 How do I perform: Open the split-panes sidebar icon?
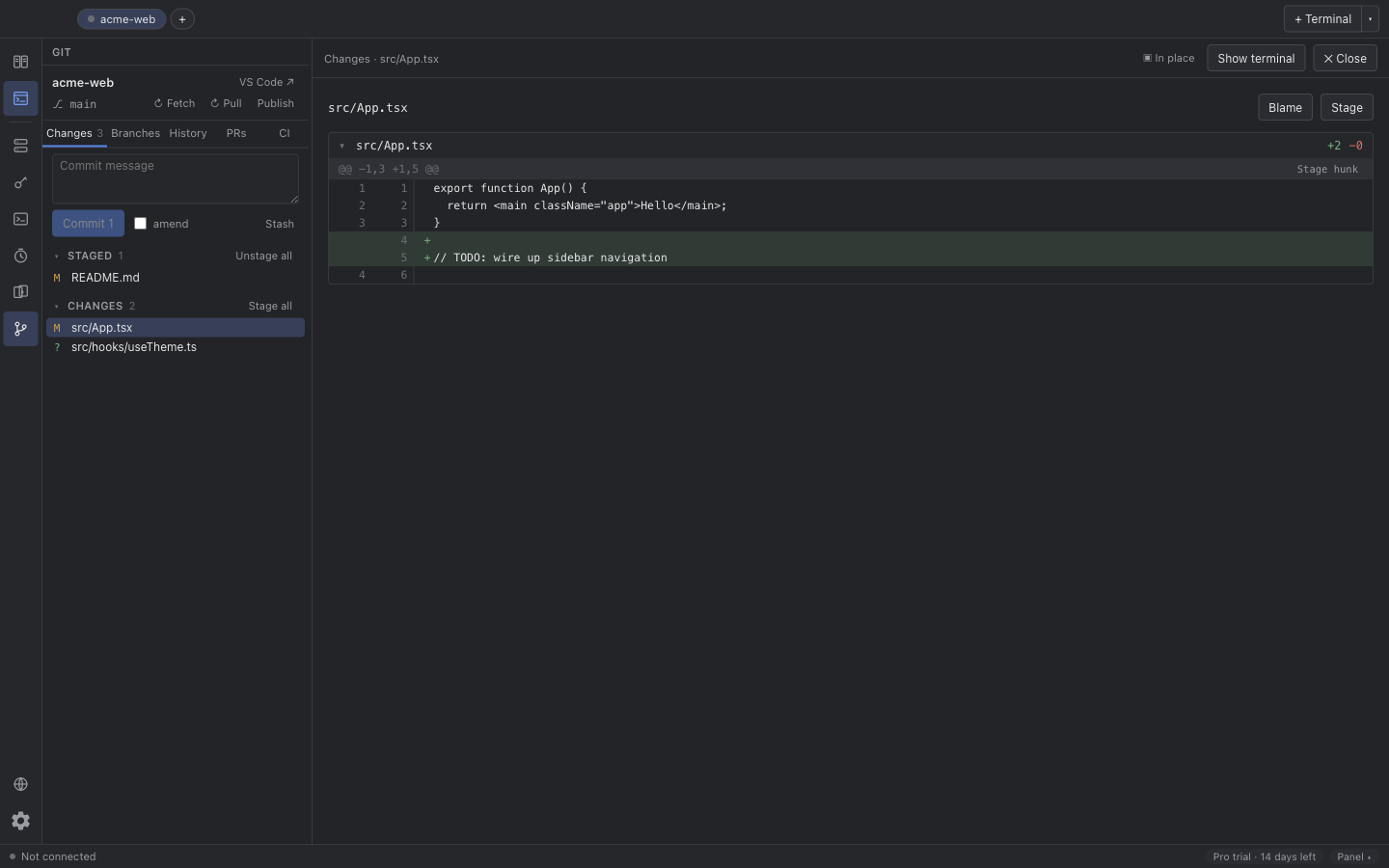coord(20,62)
